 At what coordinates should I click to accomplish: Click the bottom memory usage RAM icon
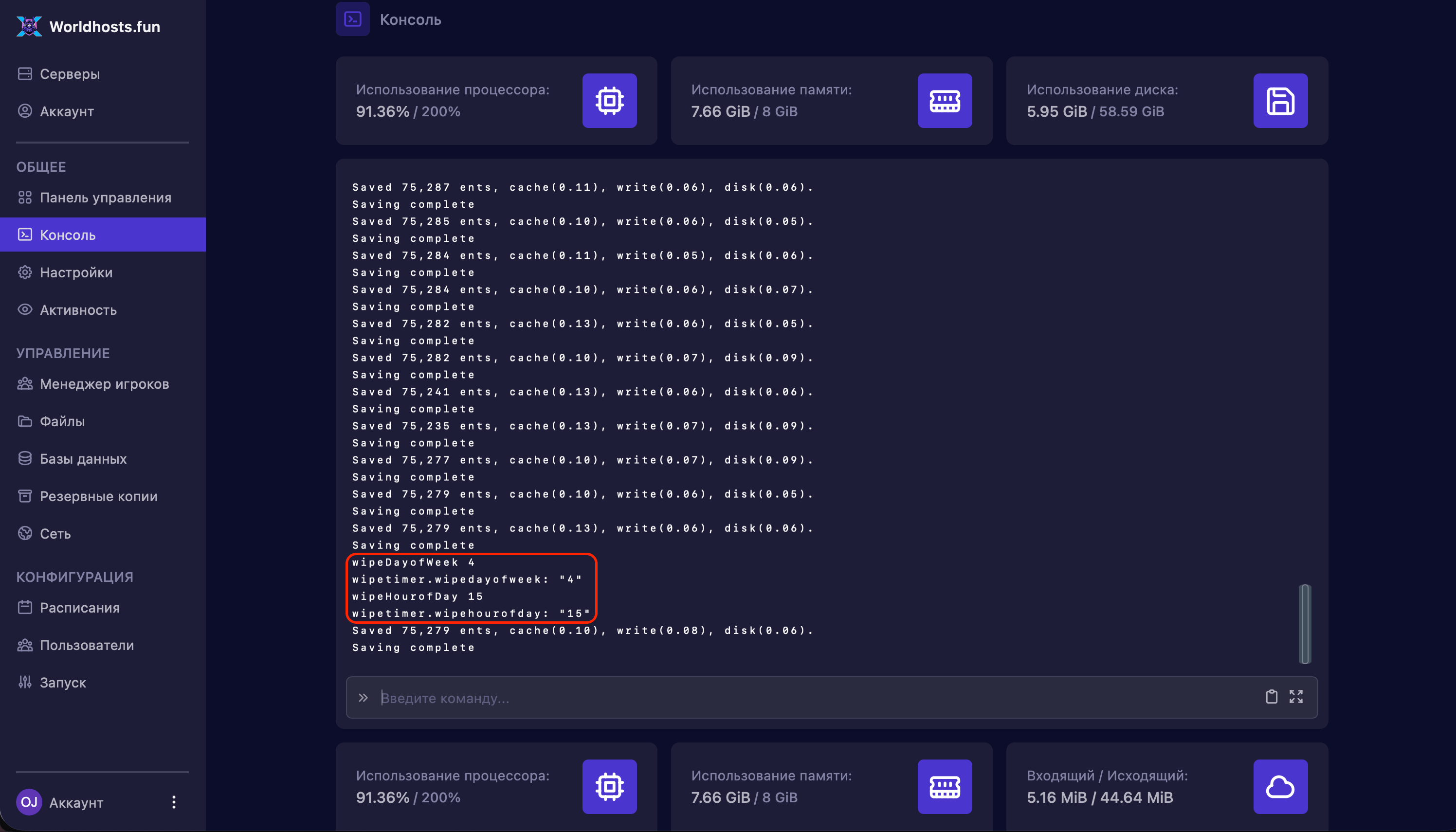945,786
